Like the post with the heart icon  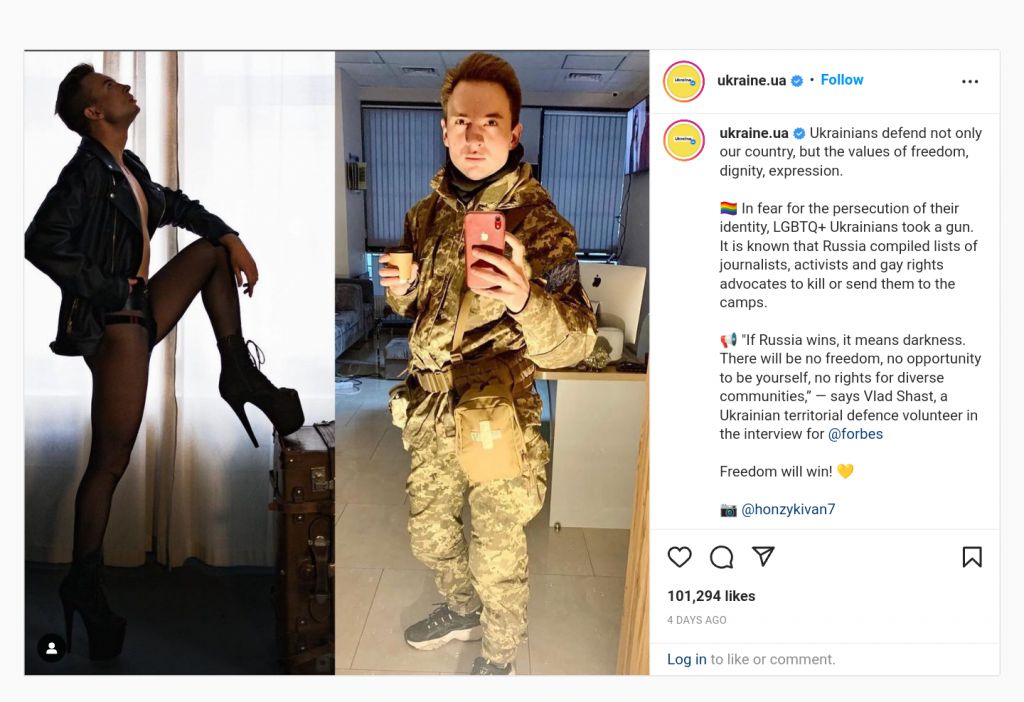[x=679, y=557]
